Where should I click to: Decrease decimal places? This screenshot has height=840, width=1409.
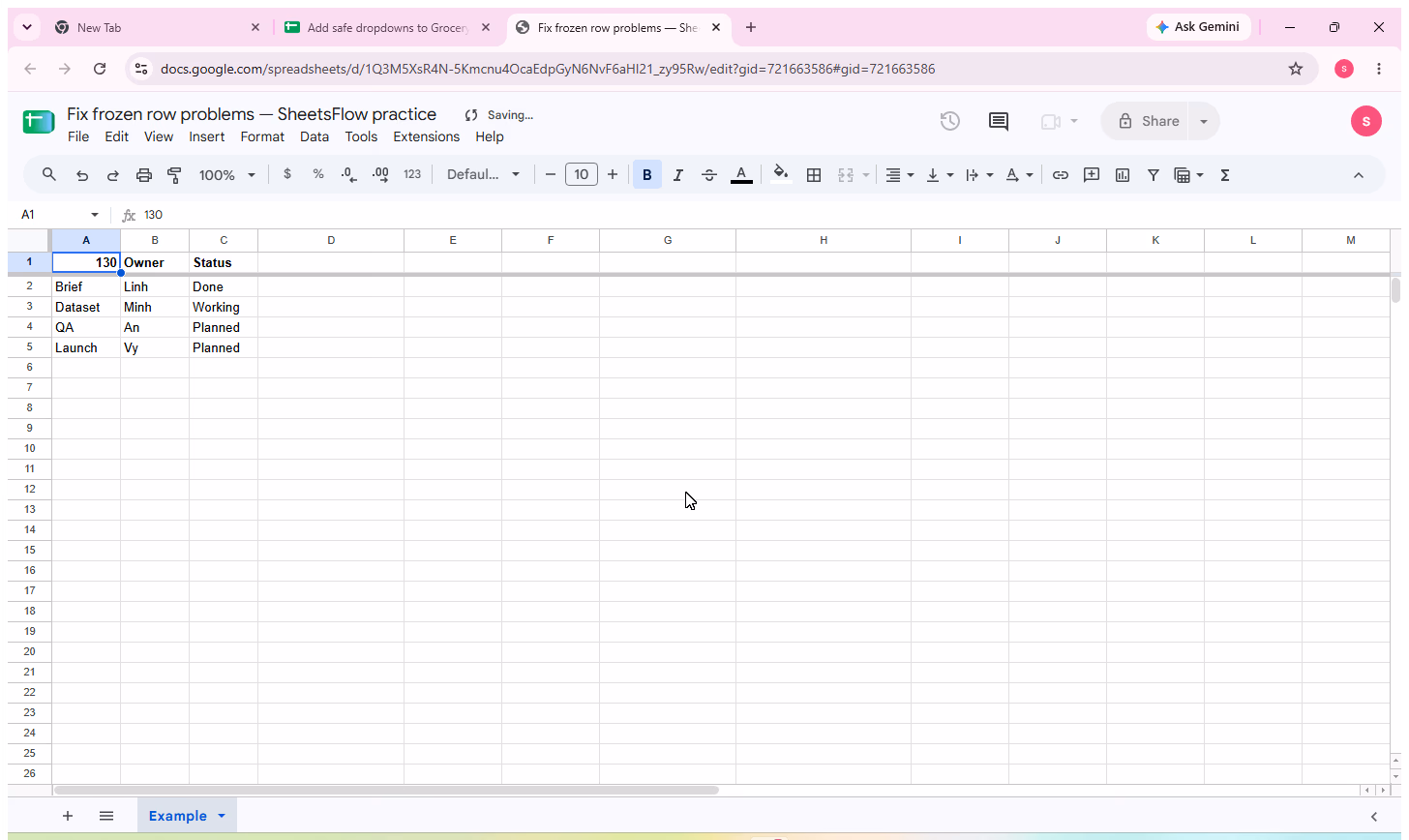point(349,175)
